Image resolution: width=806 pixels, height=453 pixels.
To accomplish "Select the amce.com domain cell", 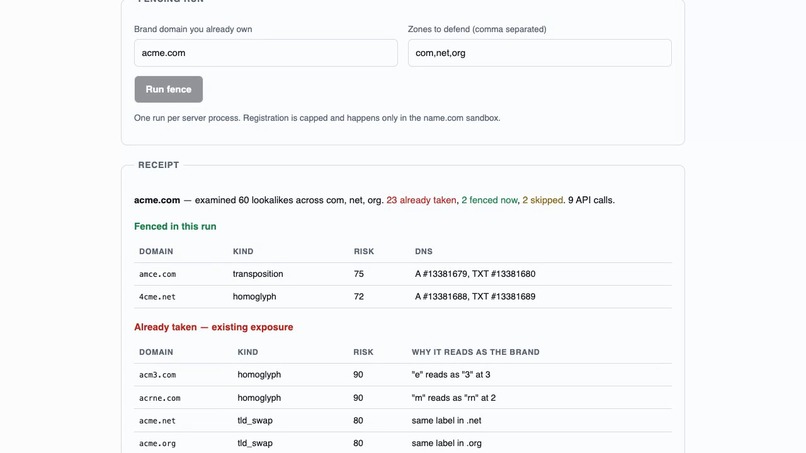I will 157,274.
